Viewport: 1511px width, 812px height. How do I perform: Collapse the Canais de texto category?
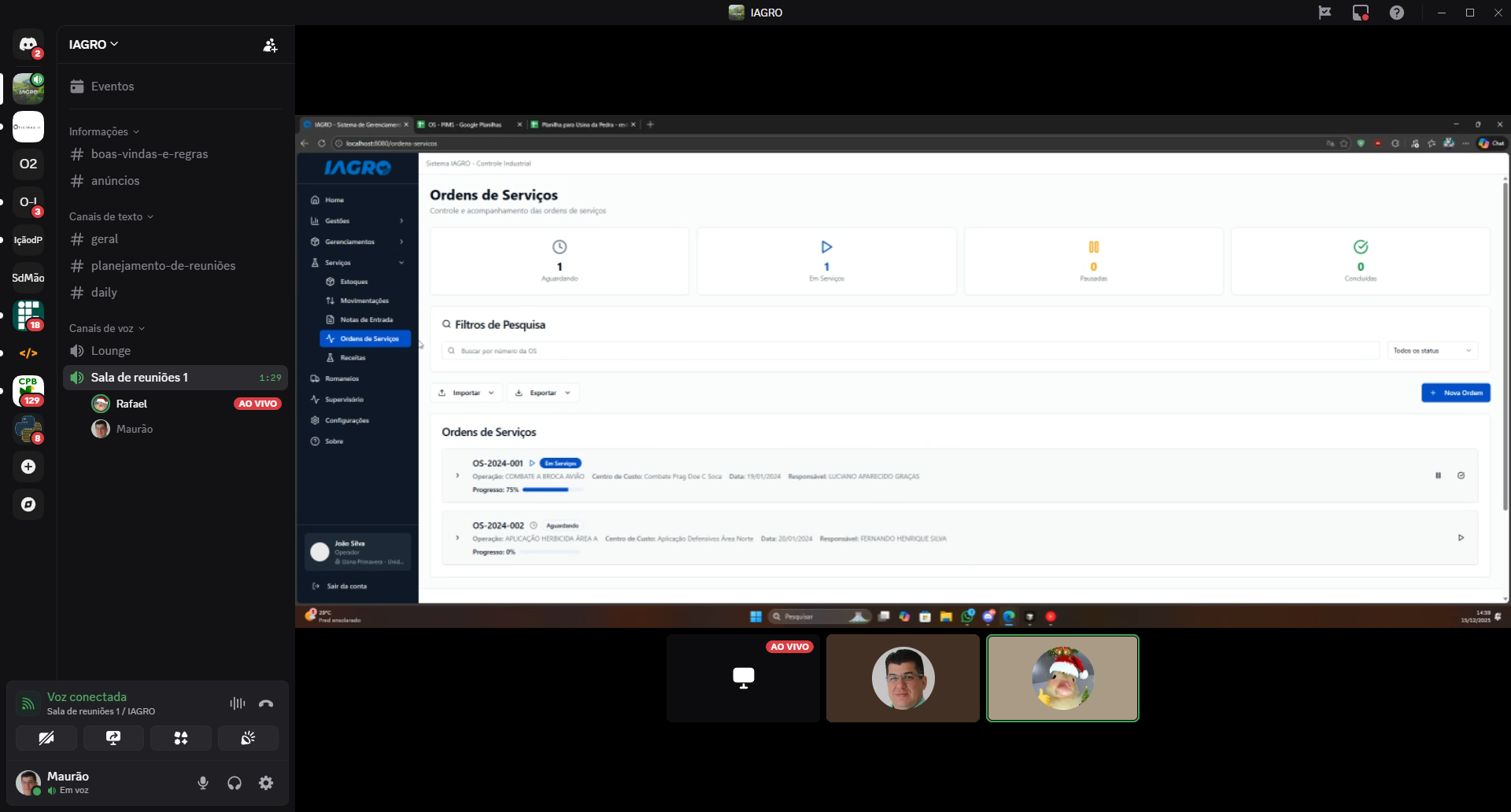pyautogui.click(x=111, y=216)
